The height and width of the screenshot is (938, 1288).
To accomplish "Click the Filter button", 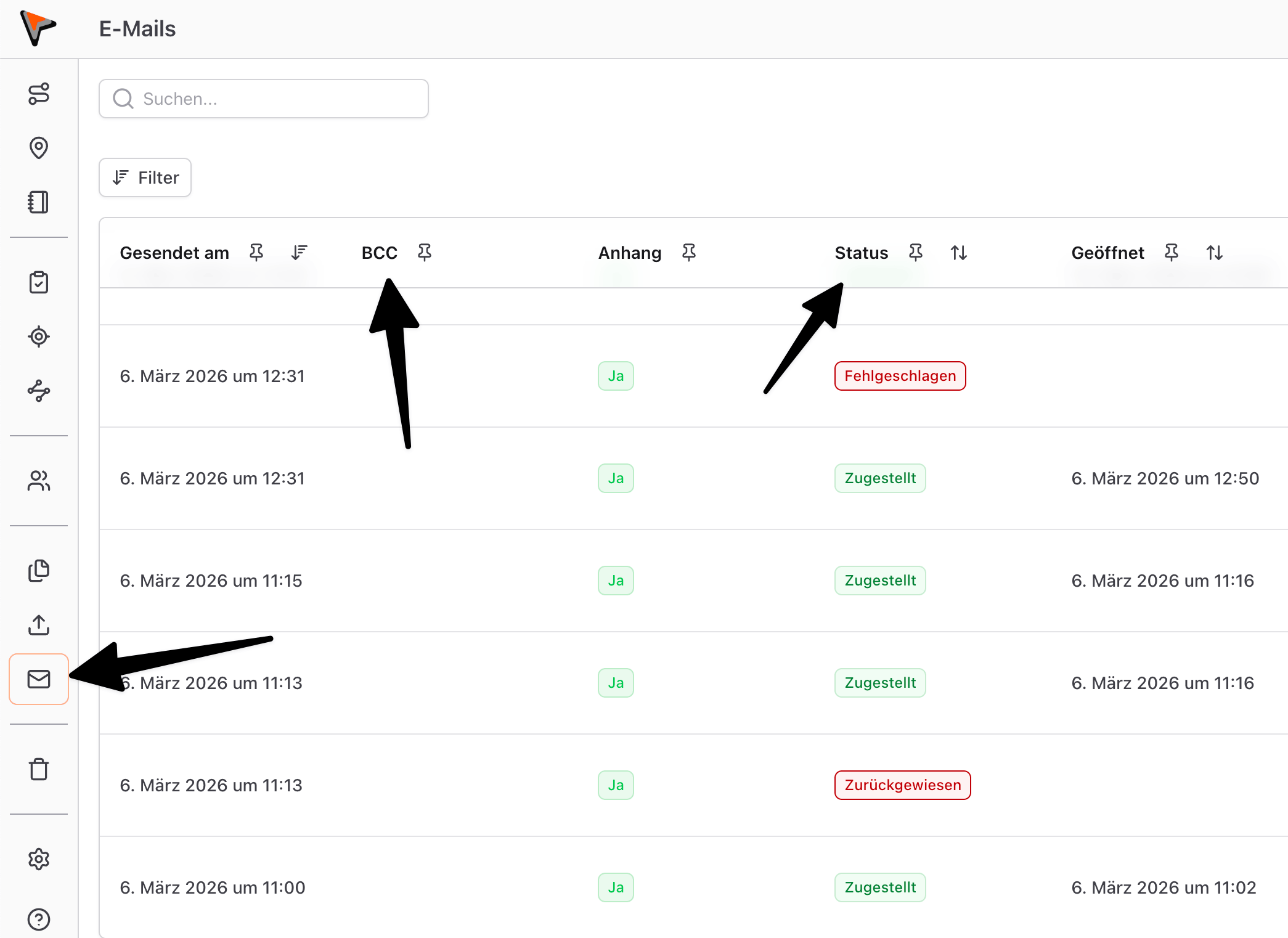I will point(145,177).
